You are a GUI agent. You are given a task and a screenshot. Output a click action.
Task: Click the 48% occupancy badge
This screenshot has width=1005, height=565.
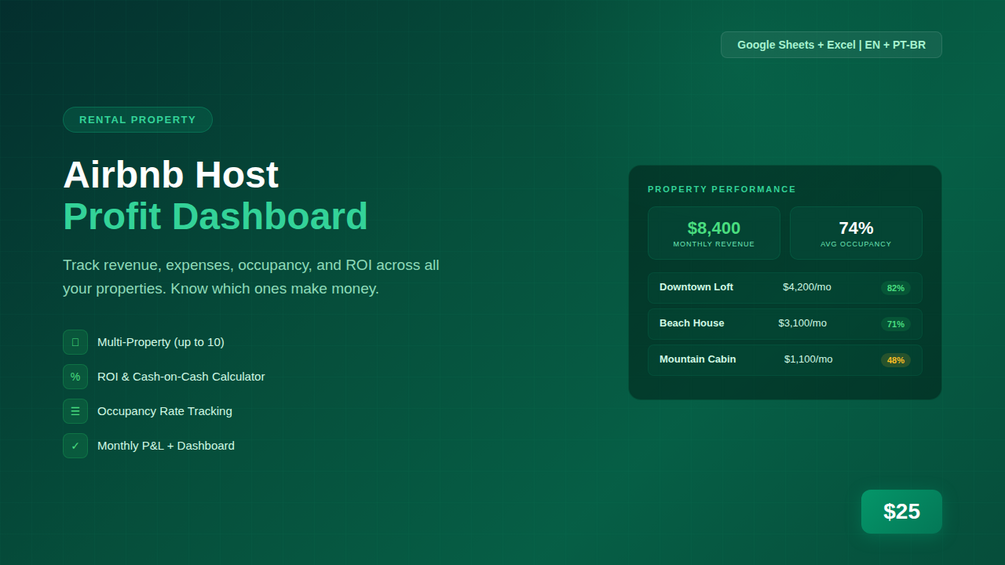click(895, 360)
